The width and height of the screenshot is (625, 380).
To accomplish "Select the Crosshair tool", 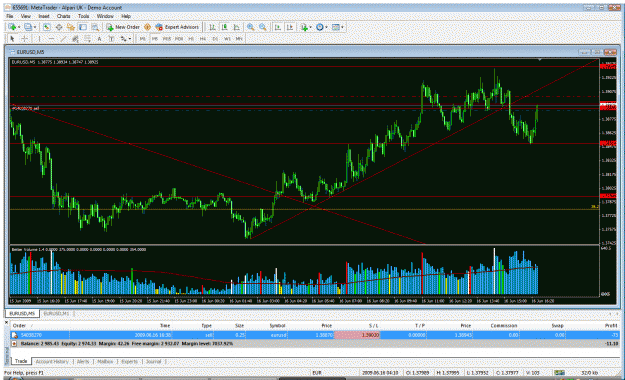I will point(25,39).
